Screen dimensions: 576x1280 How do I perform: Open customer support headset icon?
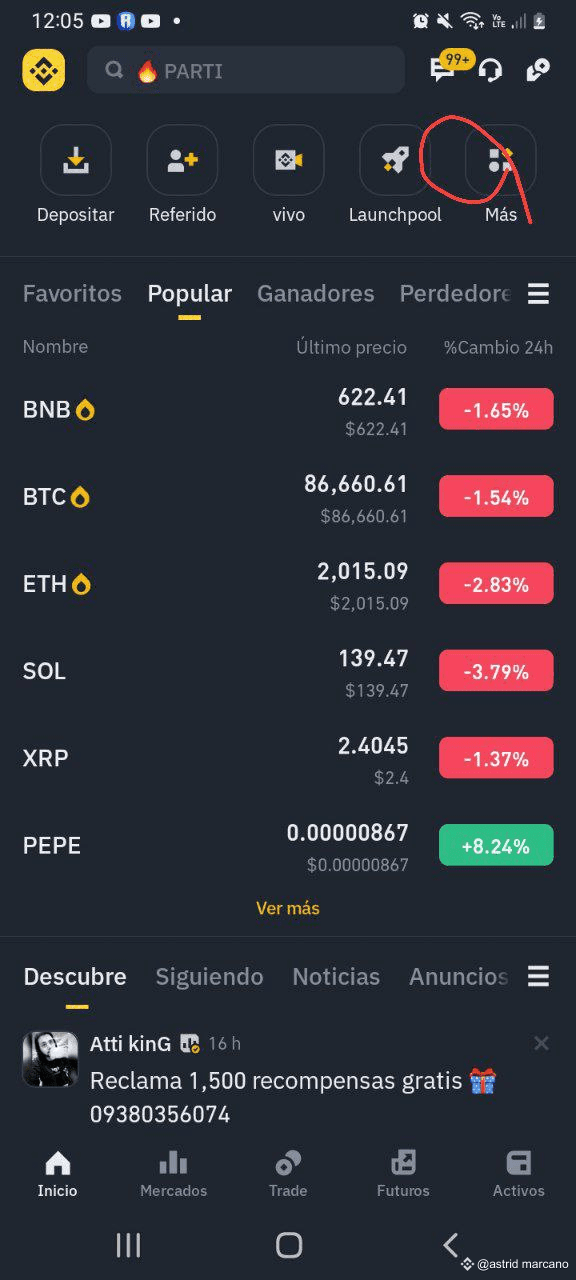(490, 70)
